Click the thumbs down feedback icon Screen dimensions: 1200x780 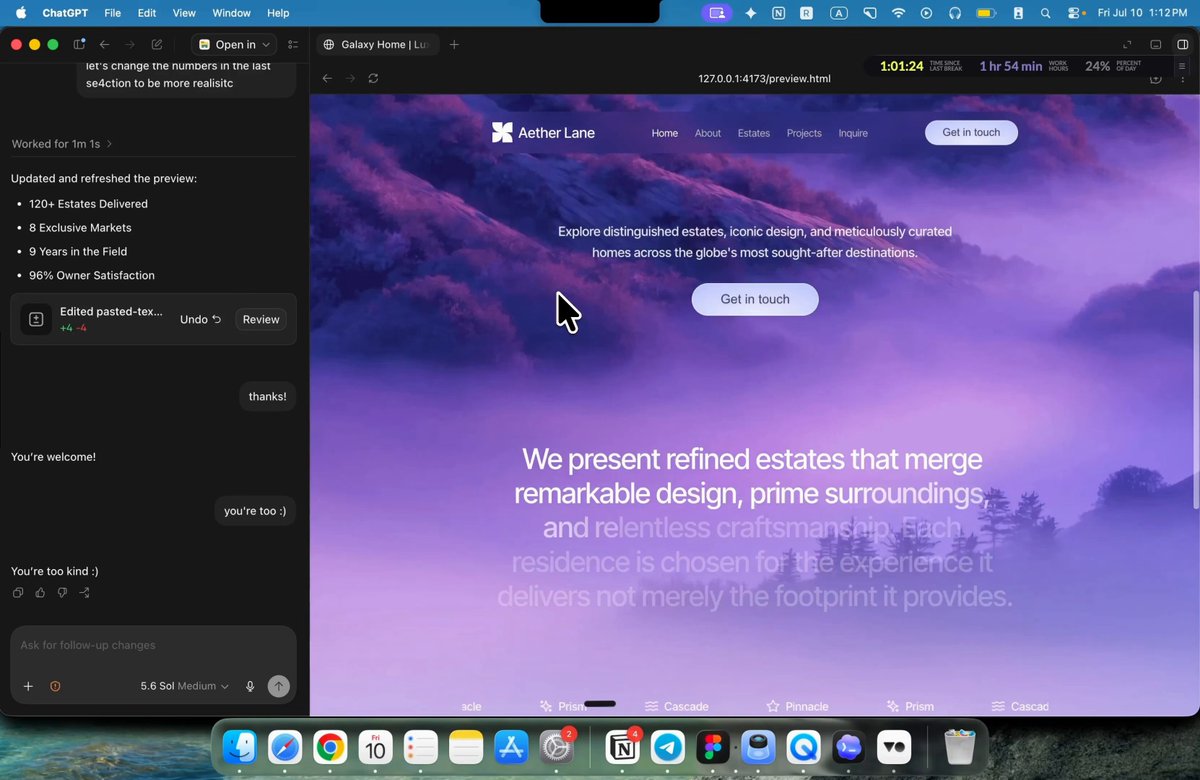point(62,593)
